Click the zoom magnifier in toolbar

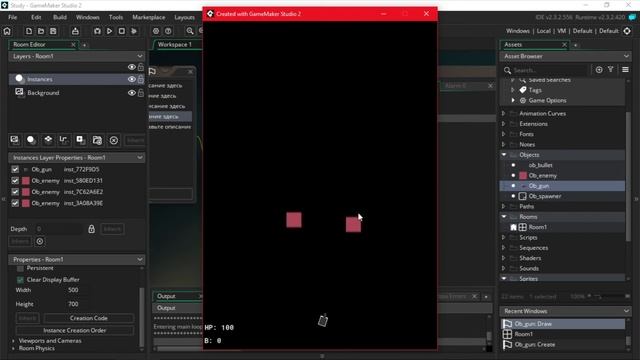coord(190,31)
